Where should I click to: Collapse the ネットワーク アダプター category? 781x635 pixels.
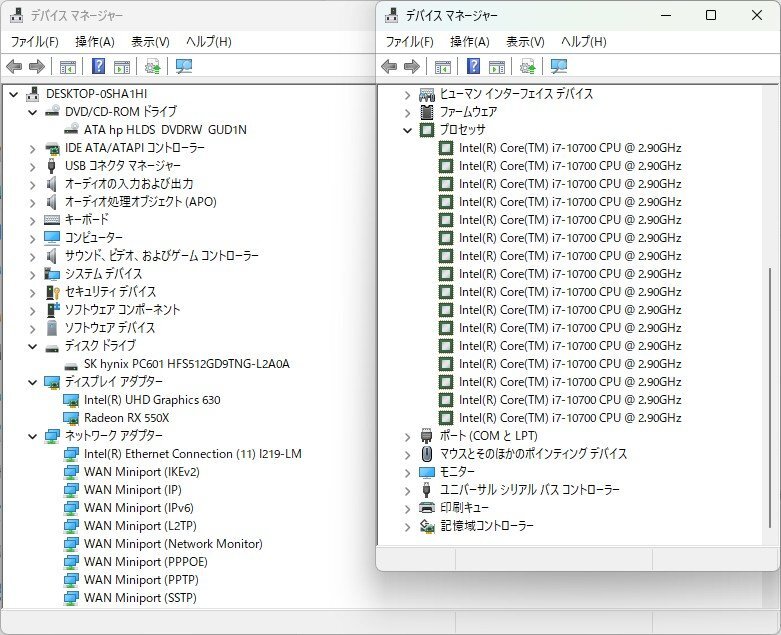tap(32, 436)
